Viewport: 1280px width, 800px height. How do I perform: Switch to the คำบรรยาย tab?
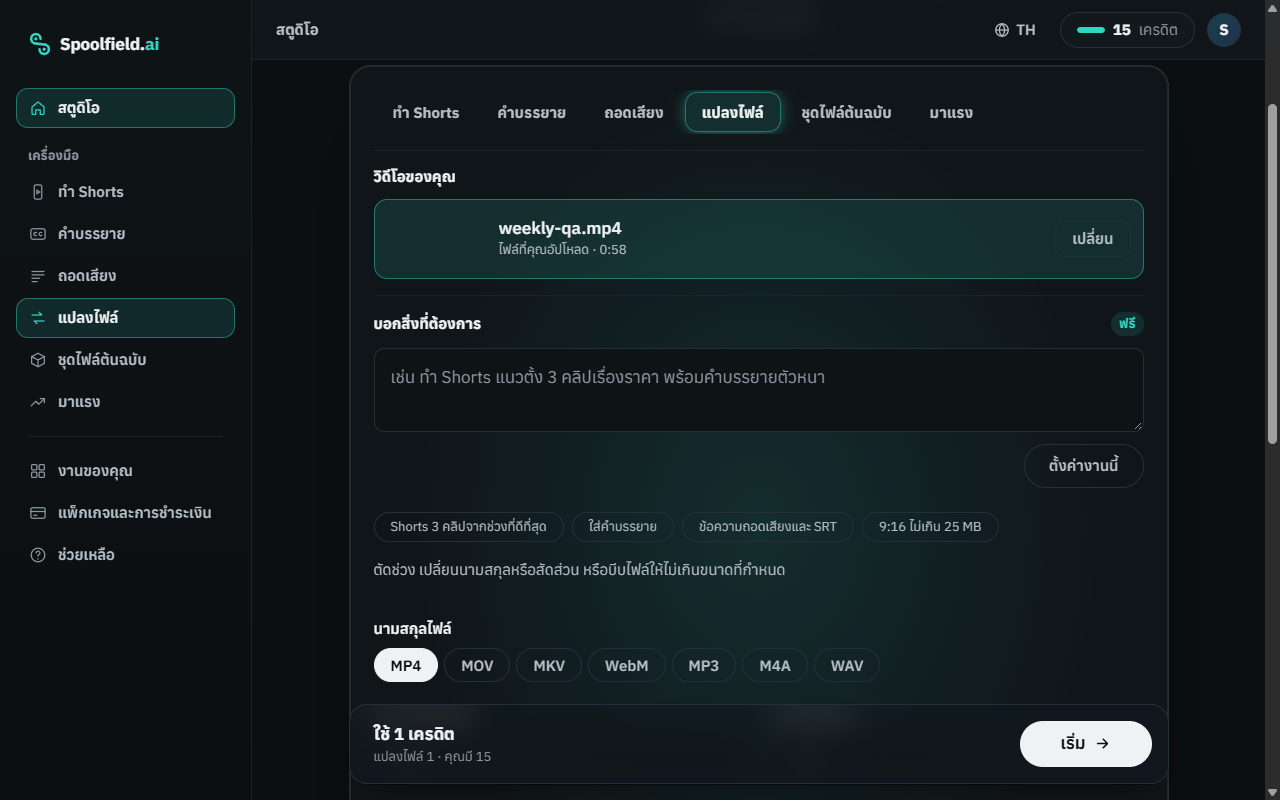point(532,112)
